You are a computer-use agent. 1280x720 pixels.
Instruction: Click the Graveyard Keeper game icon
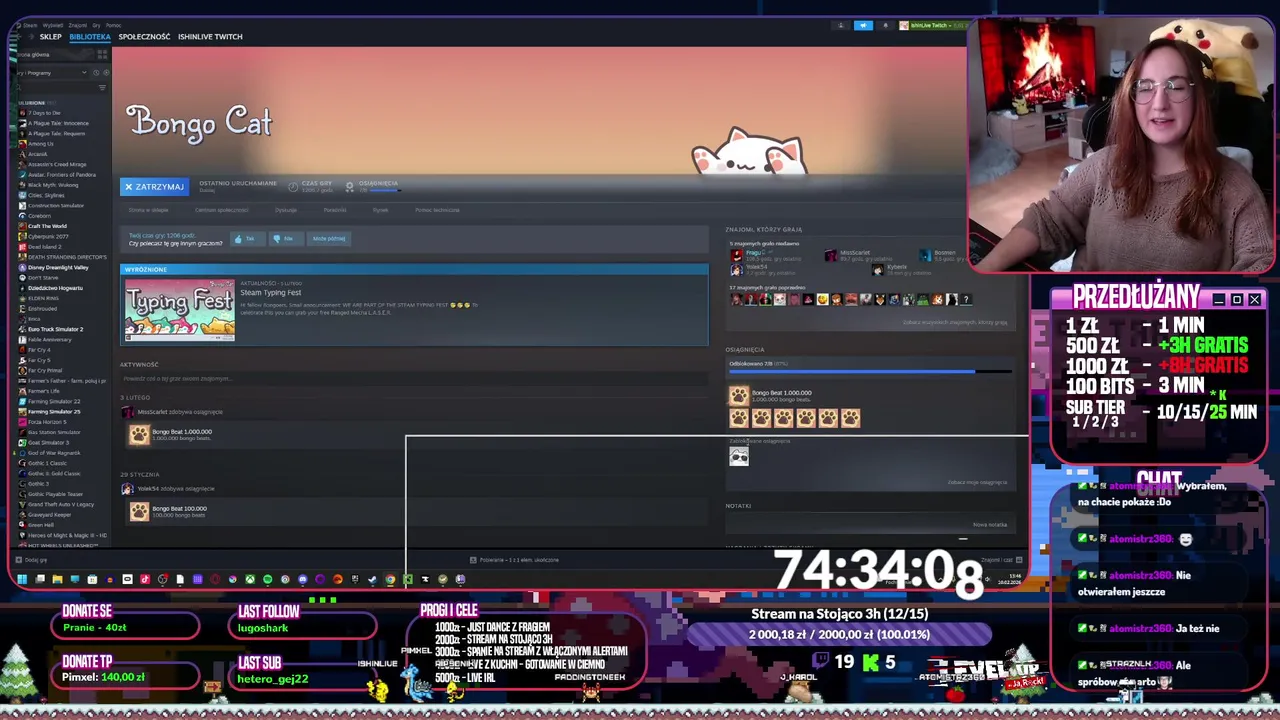pyautogui.click(x=22, y=515)
